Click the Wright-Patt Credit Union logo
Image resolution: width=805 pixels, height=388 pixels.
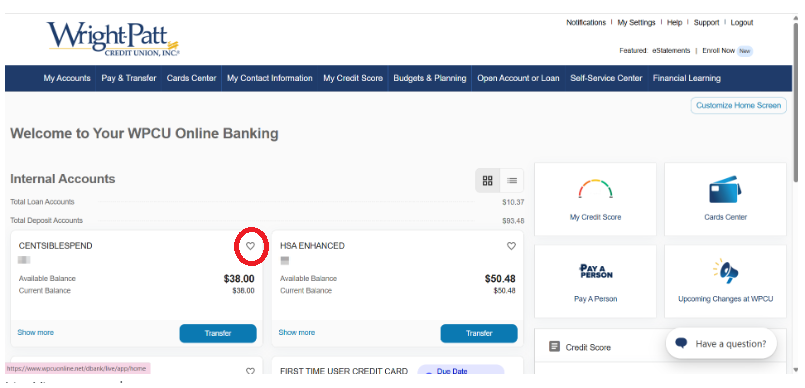pos(113,38)
